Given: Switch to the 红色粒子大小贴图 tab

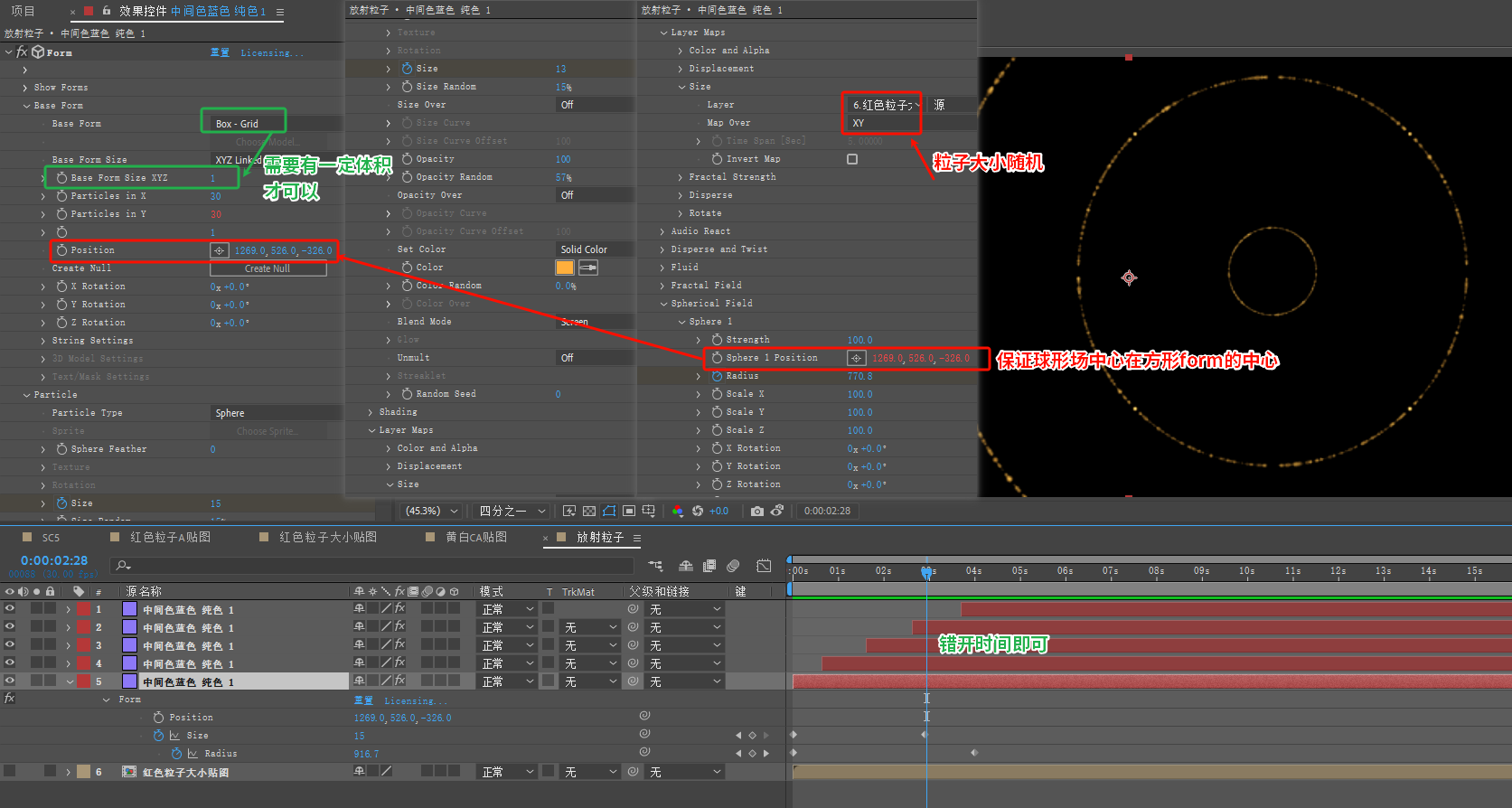Looking at the screenshot, I should [328, 537].
